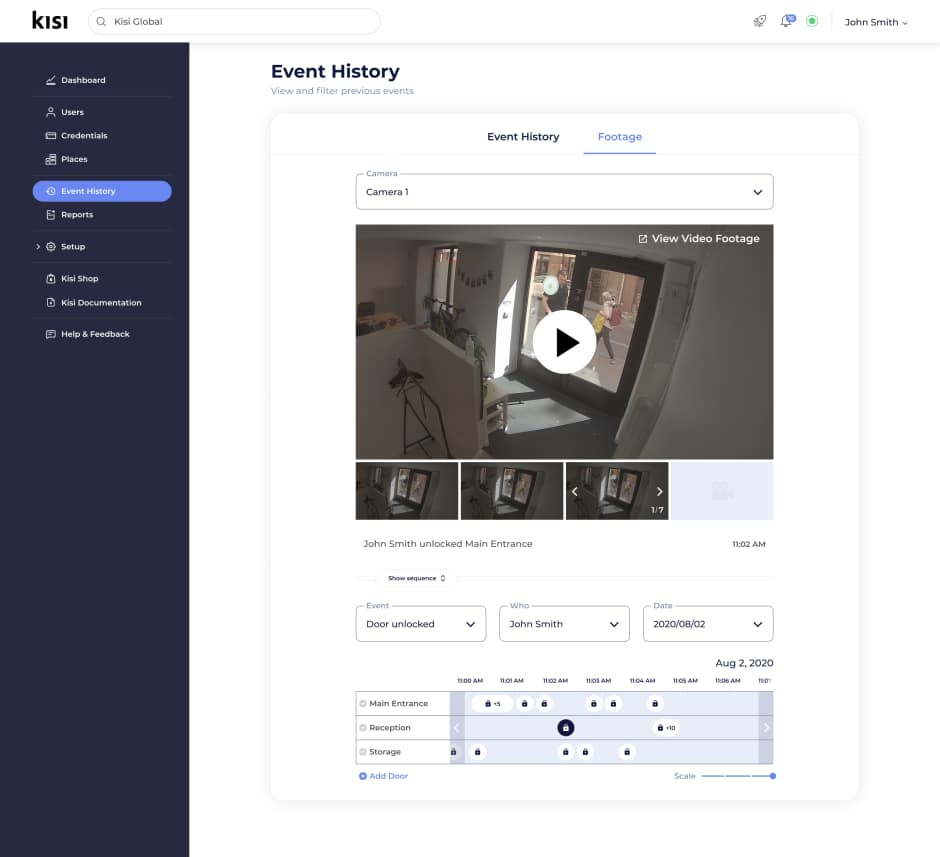Viewport: 940px width, 857px height.
Task: Click the green status indicator icon
Action: point(812,22)
